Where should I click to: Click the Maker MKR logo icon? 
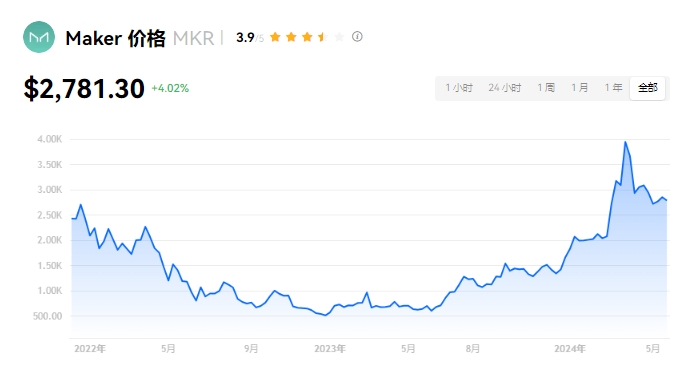[39, 37]
